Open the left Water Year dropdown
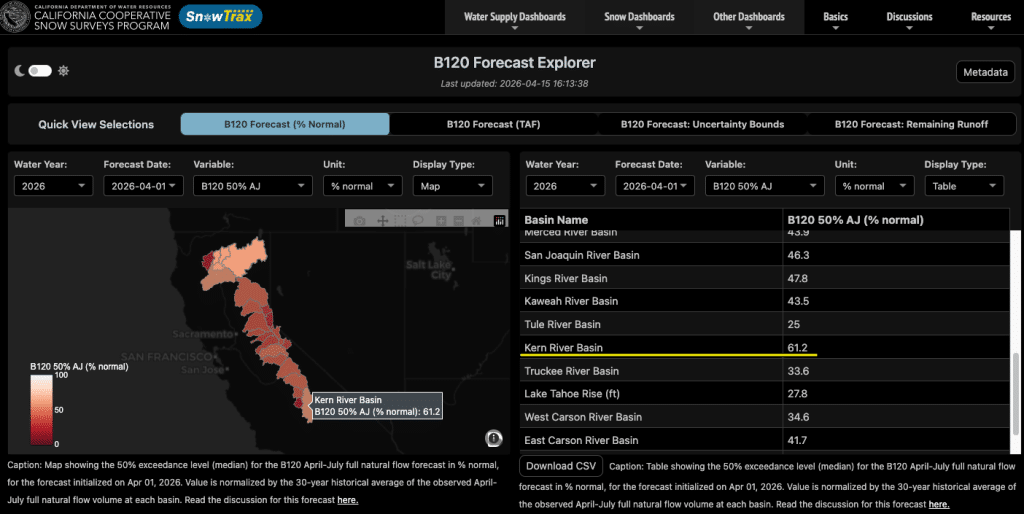 pos(53,186)
